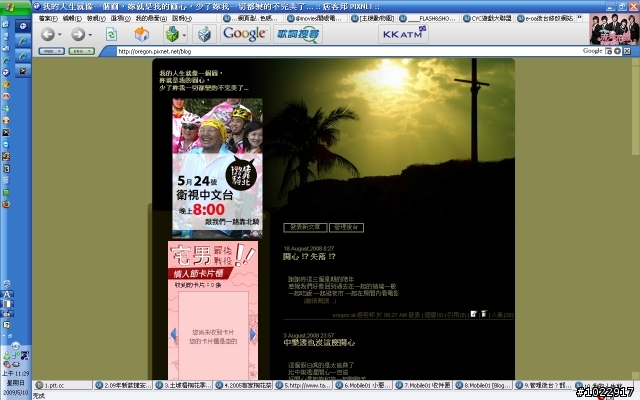Viewport: 640px width, 400px height.
Task: Click the edit post pencil icon
Action: tap(473, 314)
